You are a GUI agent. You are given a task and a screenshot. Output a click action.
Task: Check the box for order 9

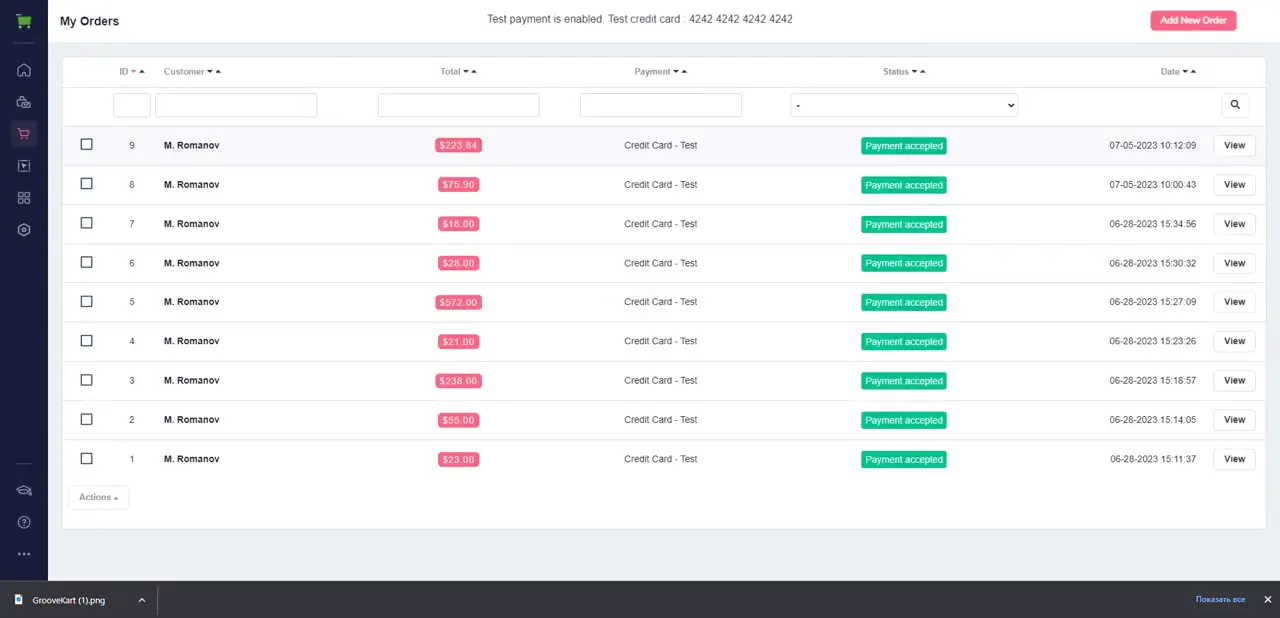86,144
